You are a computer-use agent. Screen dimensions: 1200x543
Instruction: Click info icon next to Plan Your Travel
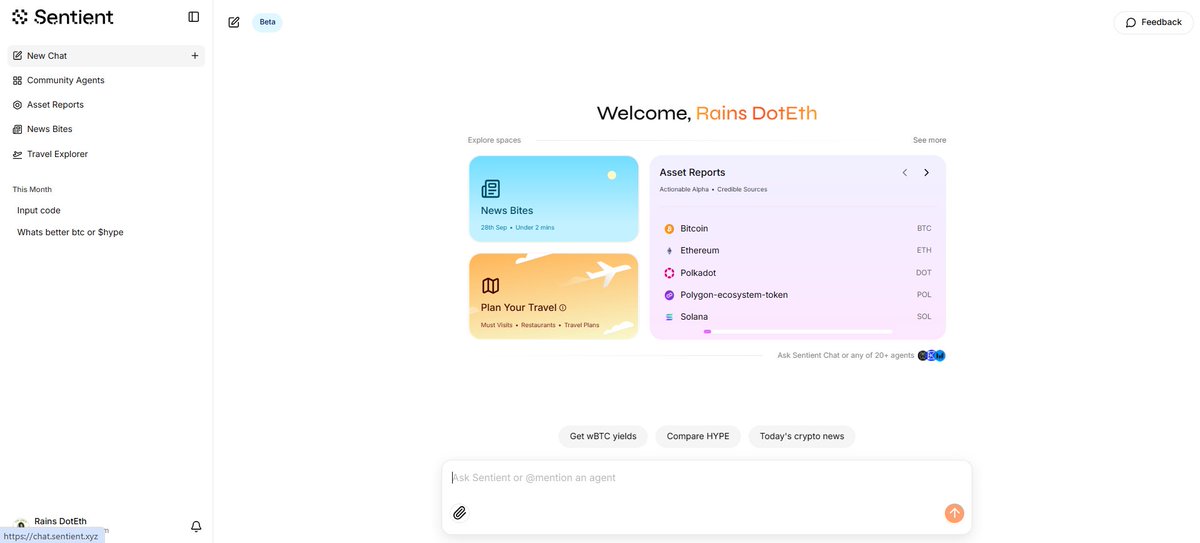point(563,308)
